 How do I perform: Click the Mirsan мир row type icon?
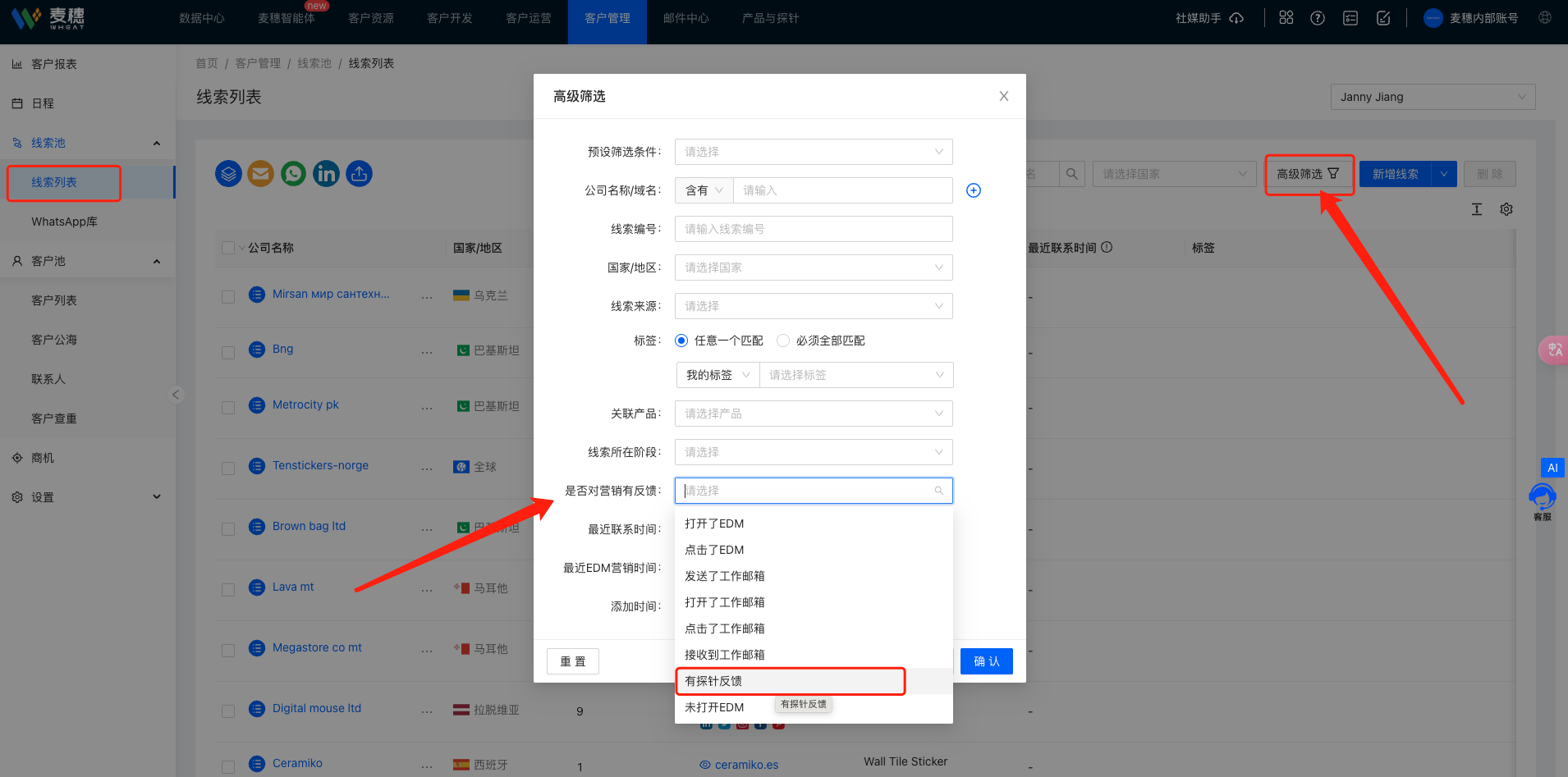(x=257, y=295)
